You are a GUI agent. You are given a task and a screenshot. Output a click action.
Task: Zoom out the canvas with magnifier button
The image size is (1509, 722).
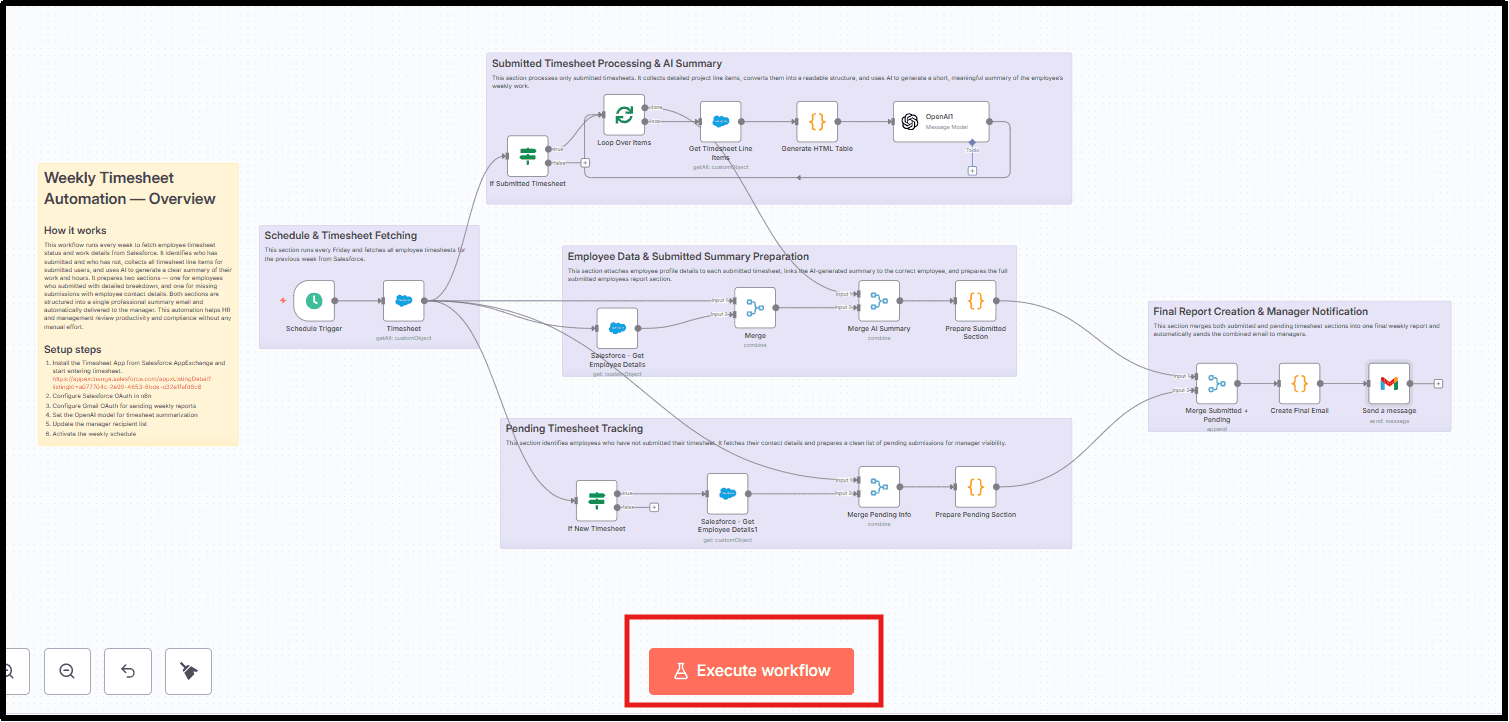click(67, 671)
